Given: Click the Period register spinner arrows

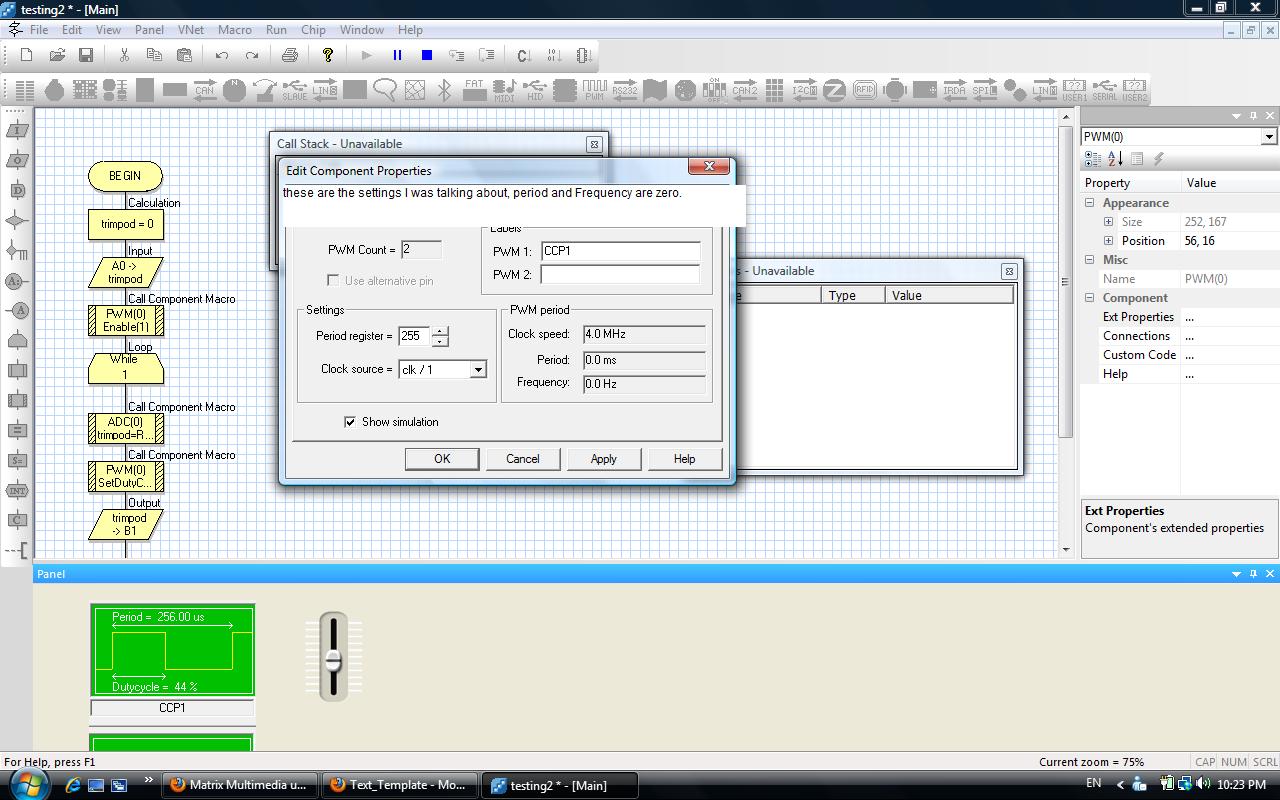Looking at the screenshot, I should (440, 337).
